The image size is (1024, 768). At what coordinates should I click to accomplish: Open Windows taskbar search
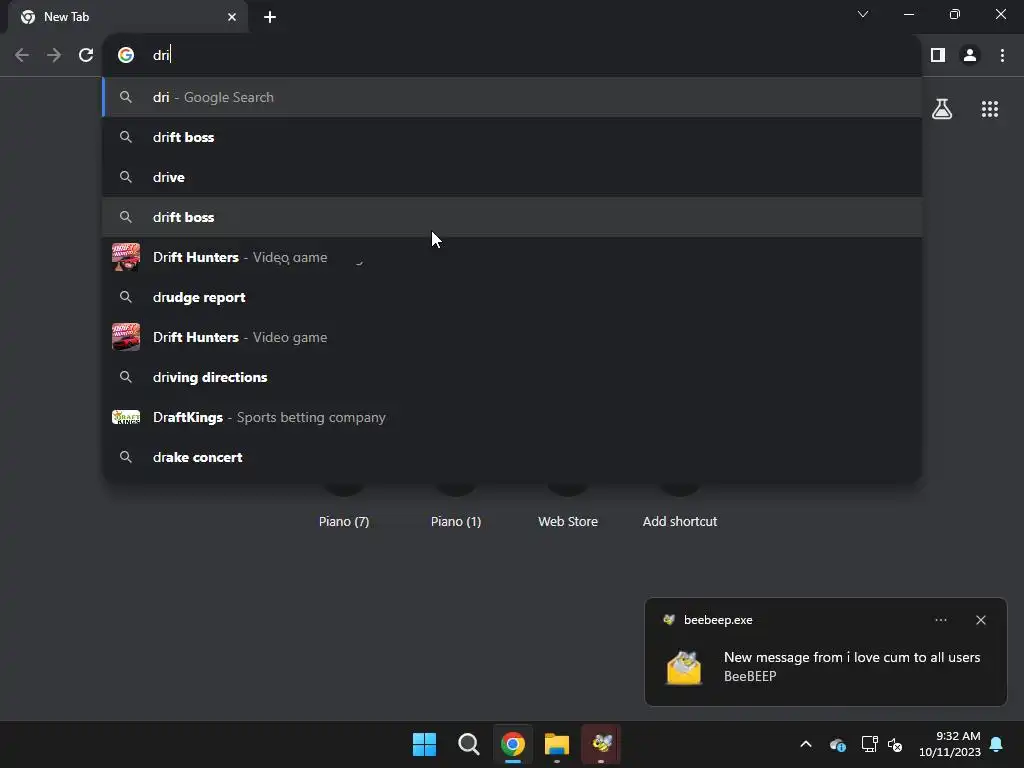coord(468,744)
